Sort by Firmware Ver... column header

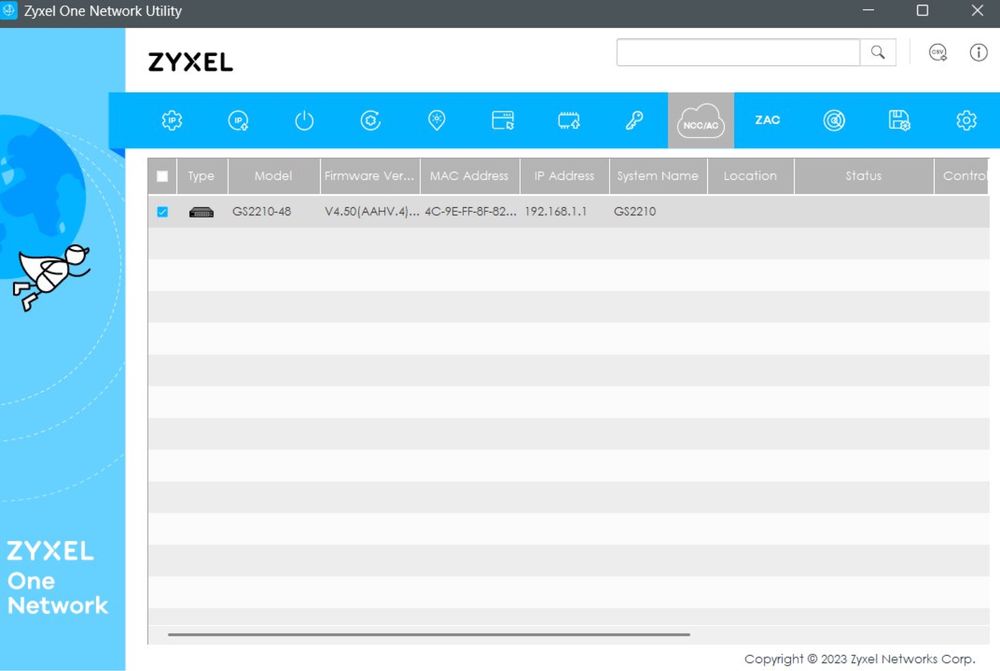pos(369,176)
